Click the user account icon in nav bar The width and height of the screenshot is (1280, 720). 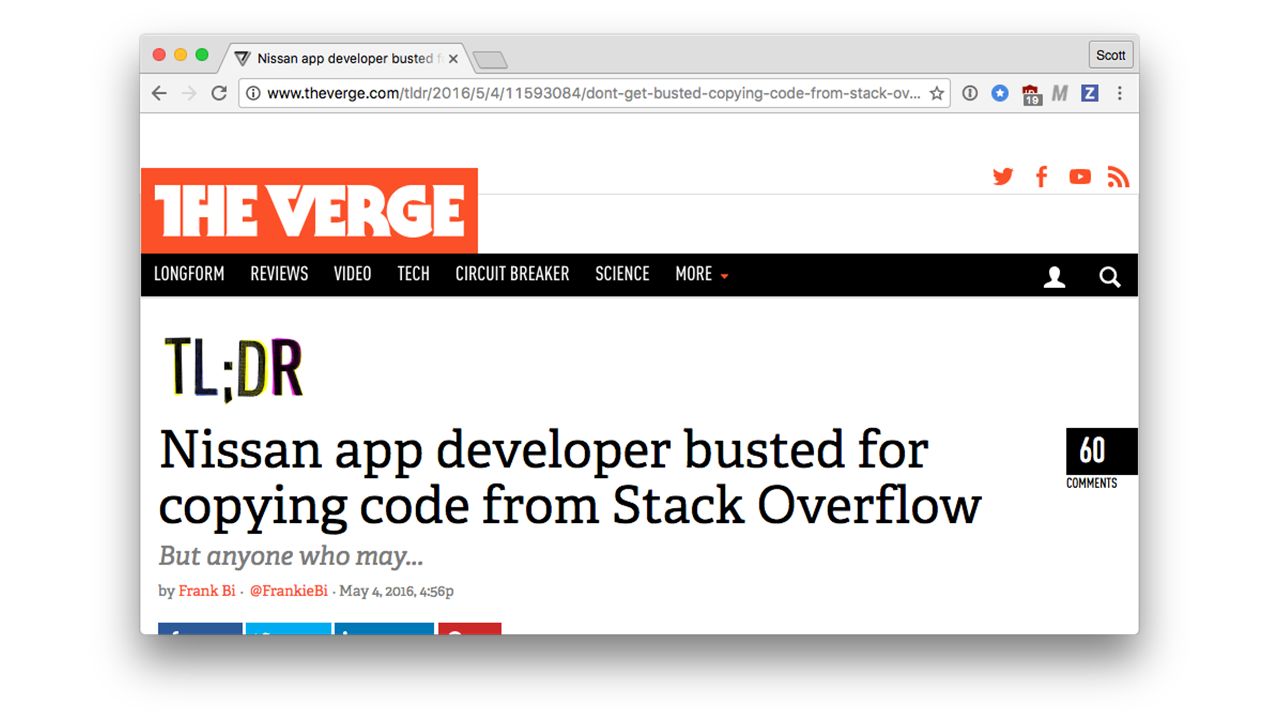tap(1054, 277)
